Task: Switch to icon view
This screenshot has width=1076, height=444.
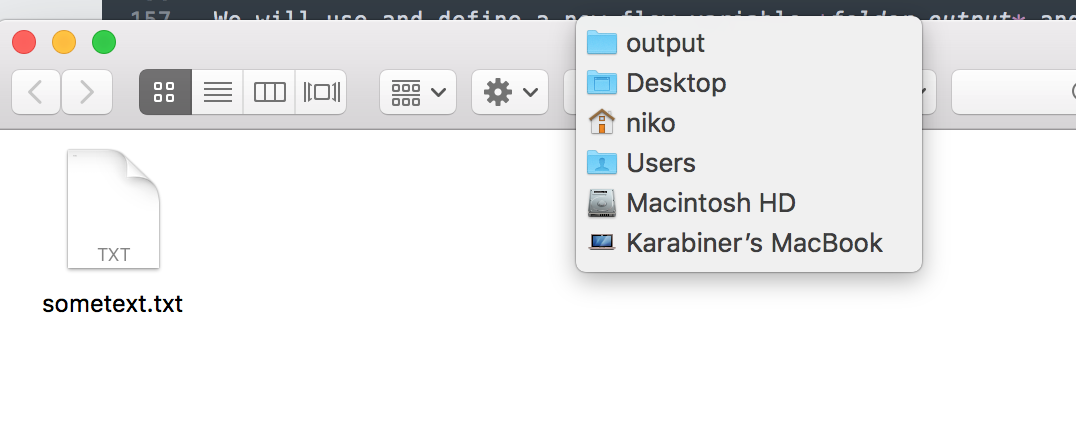Action: point(165,93)
